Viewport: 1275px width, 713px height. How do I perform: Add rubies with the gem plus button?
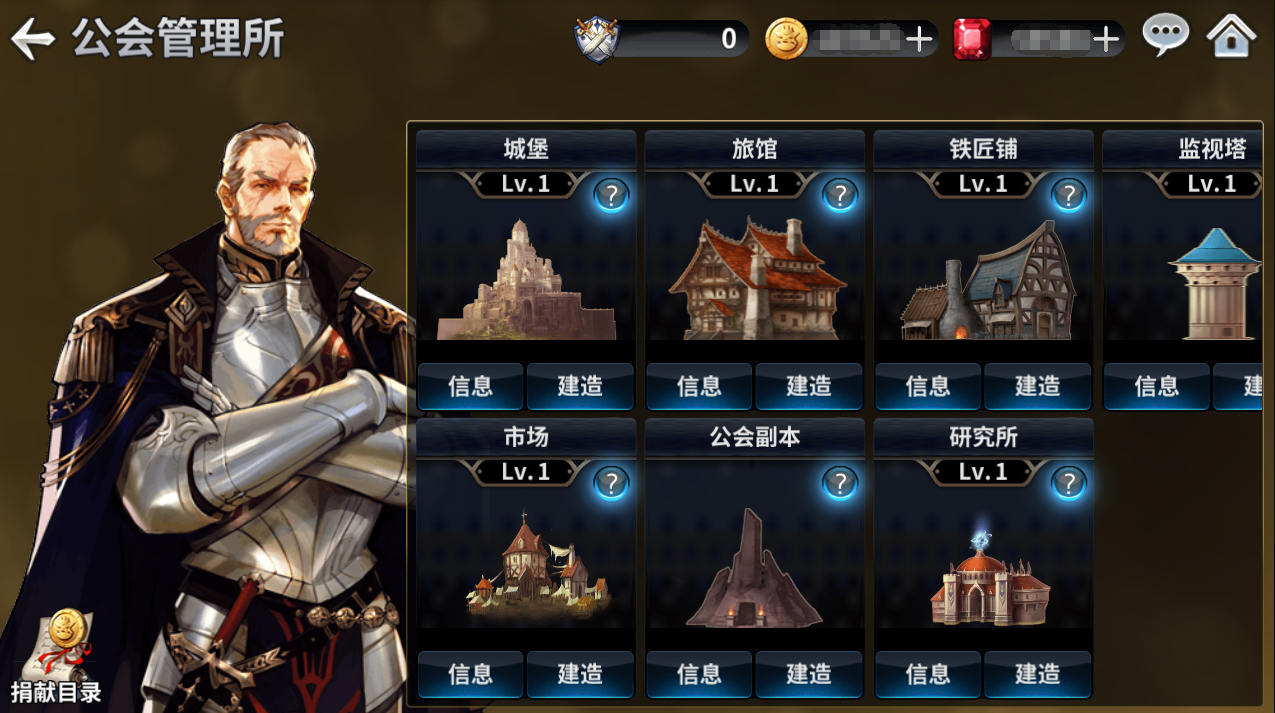(x=1105, y=39)
